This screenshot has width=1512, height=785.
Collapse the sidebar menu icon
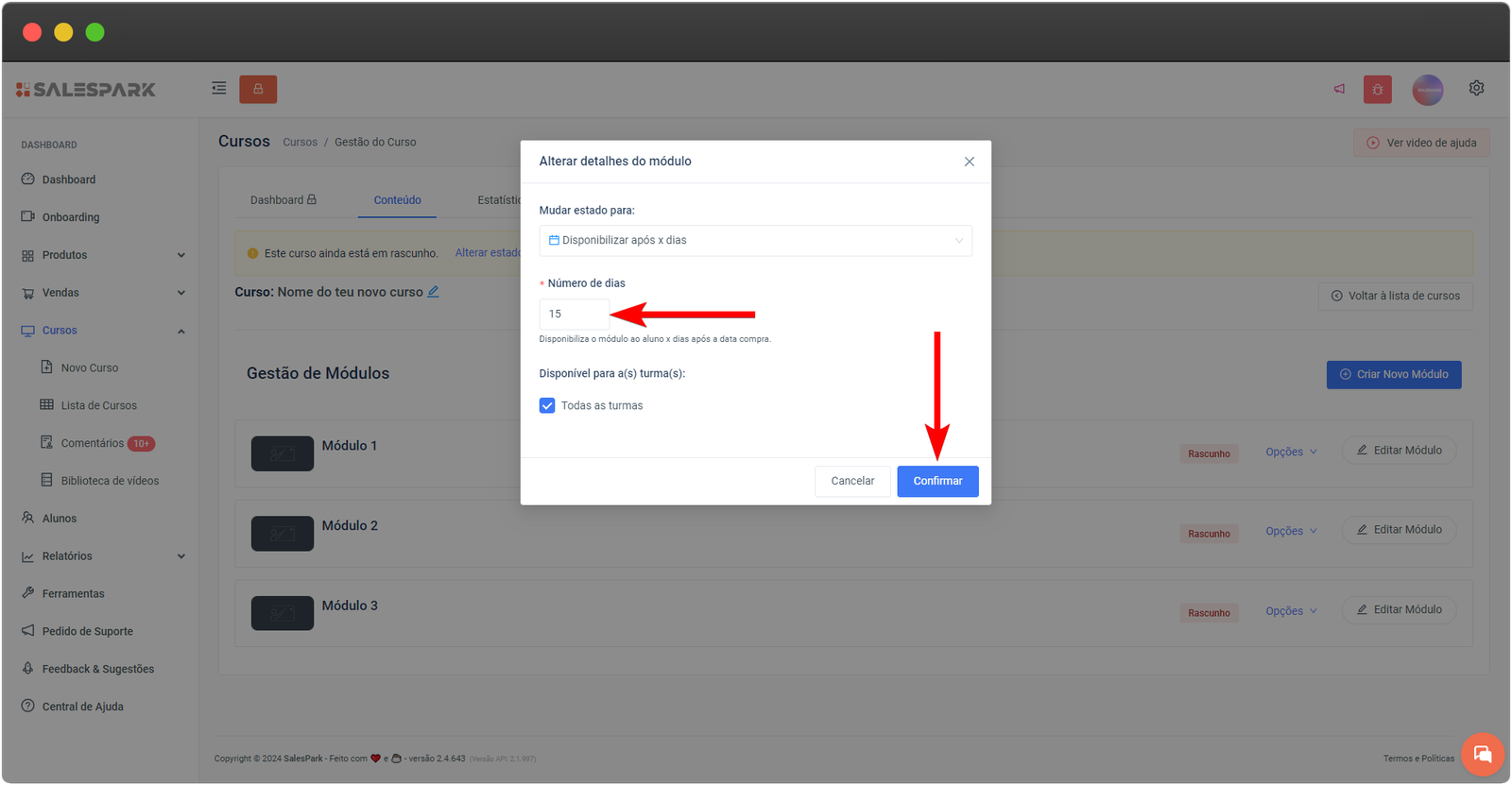(x=218, y=89)
